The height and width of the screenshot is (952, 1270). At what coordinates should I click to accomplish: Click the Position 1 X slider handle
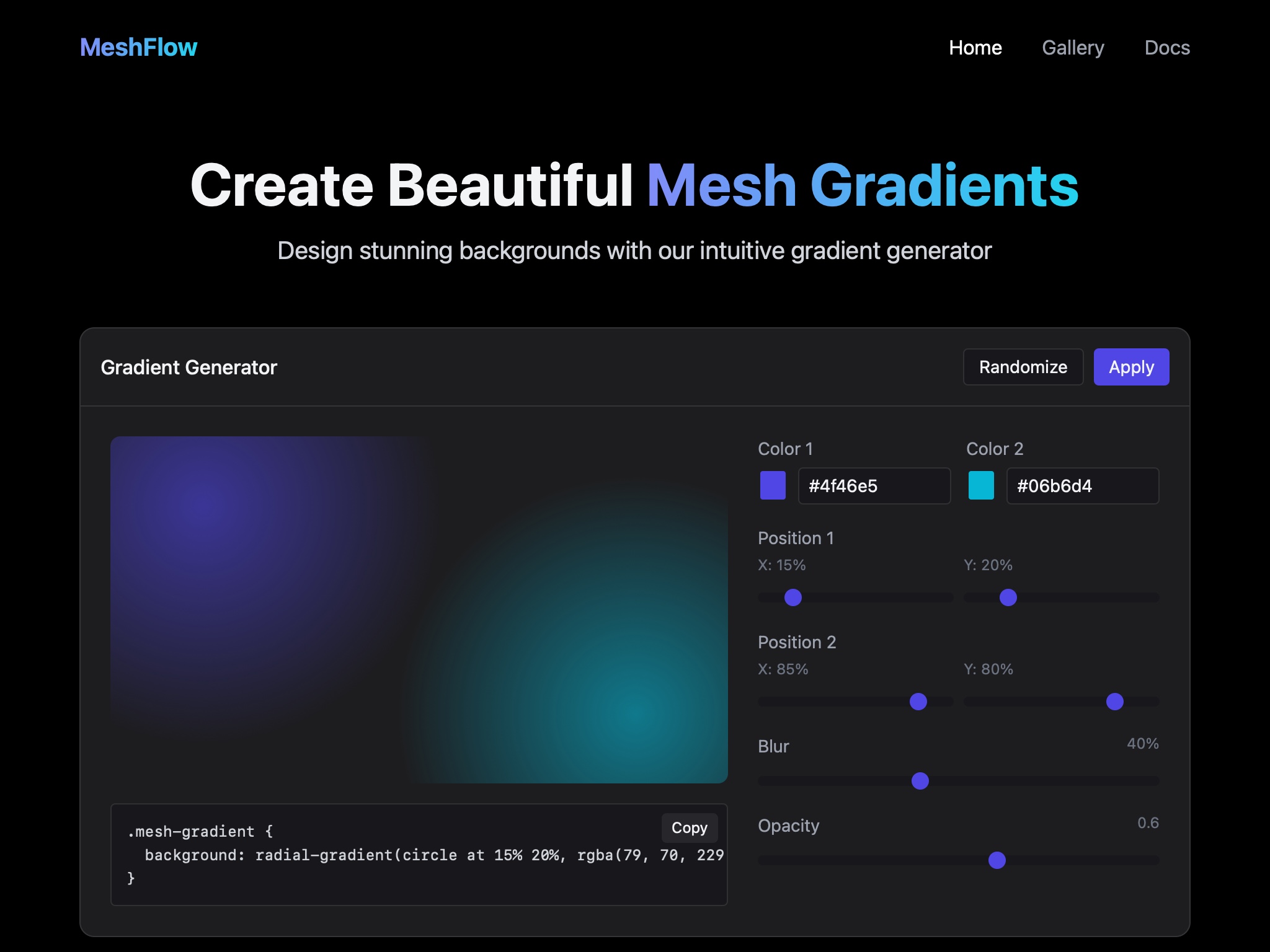[792, 597]
